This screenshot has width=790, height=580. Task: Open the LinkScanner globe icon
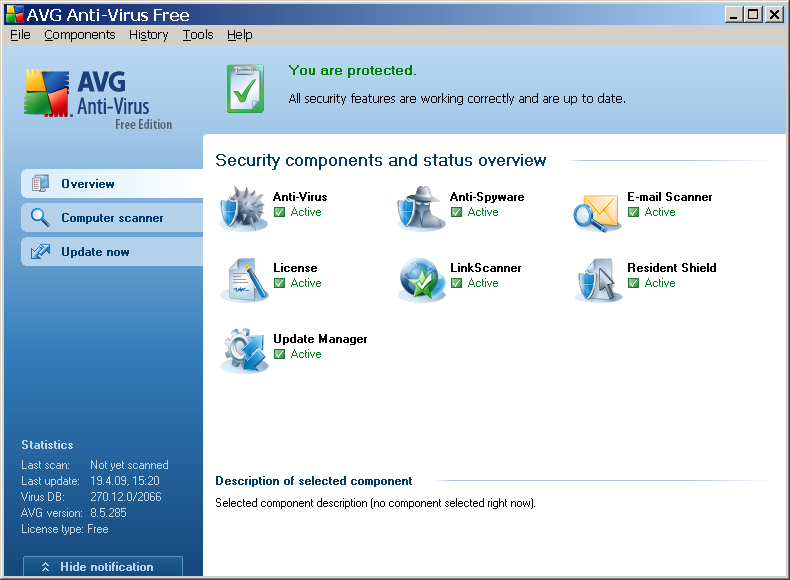pos(422,280)
